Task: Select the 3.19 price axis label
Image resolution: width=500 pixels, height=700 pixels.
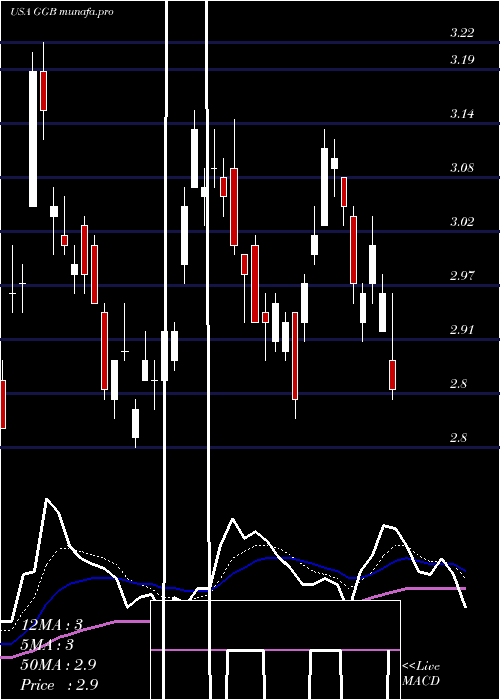Action: [462, 60]
